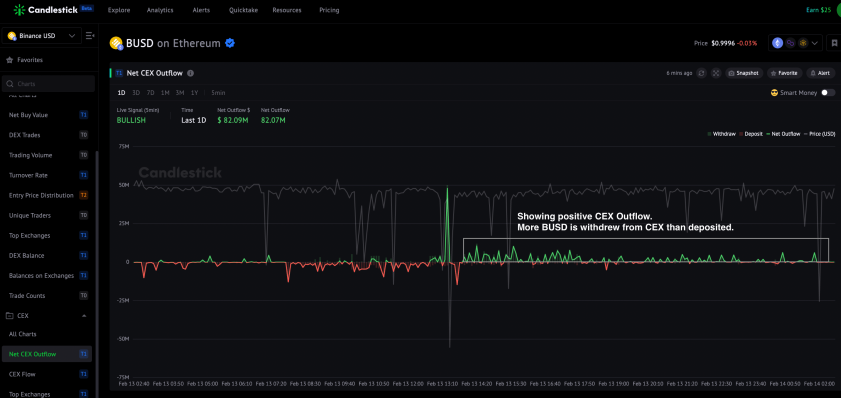Select the Ethereum chain icon
The width and height of the screenshot is (841, 398).
coord(777,43)
